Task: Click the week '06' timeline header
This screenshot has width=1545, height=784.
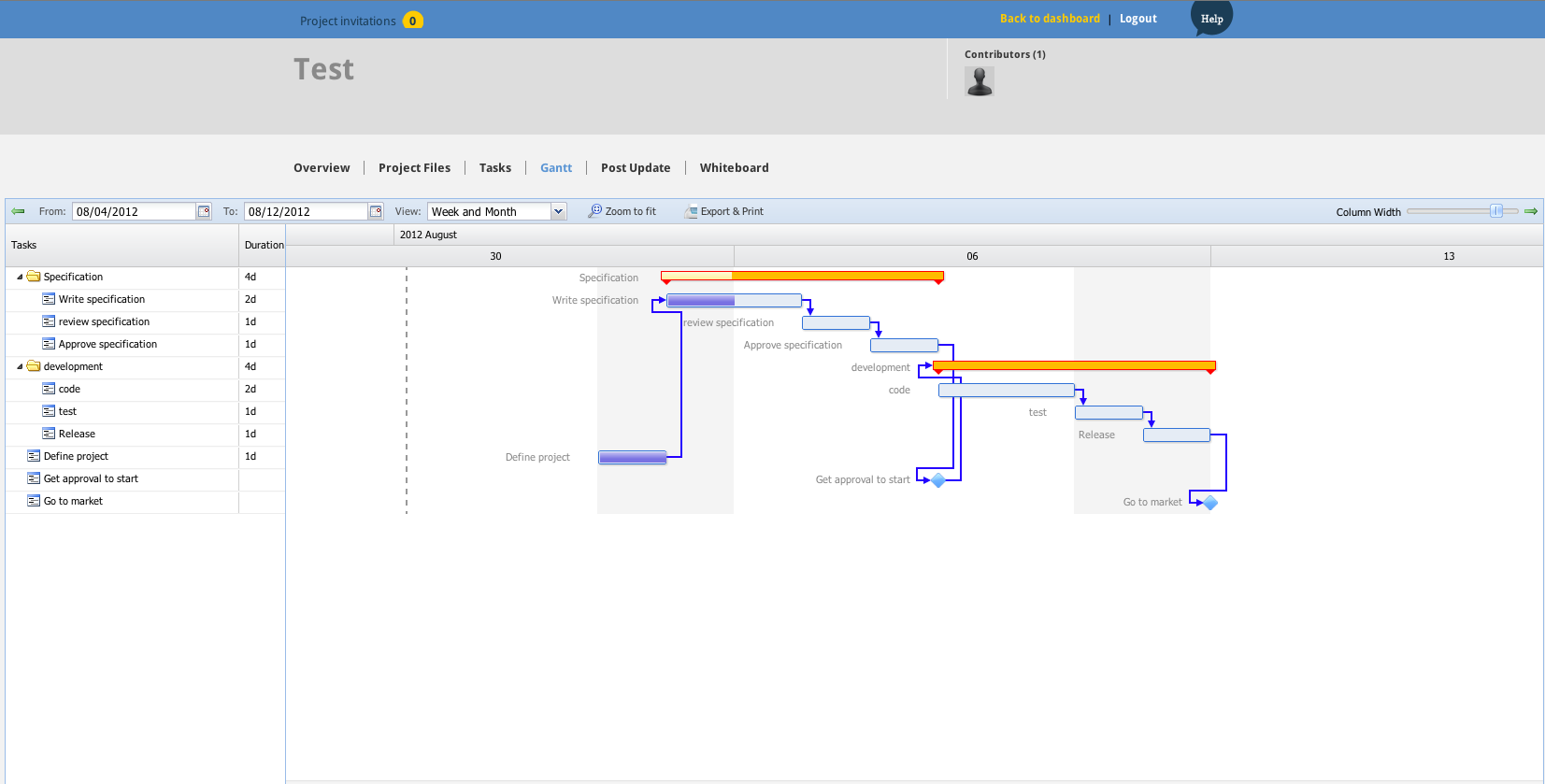Action: point(972,256)
